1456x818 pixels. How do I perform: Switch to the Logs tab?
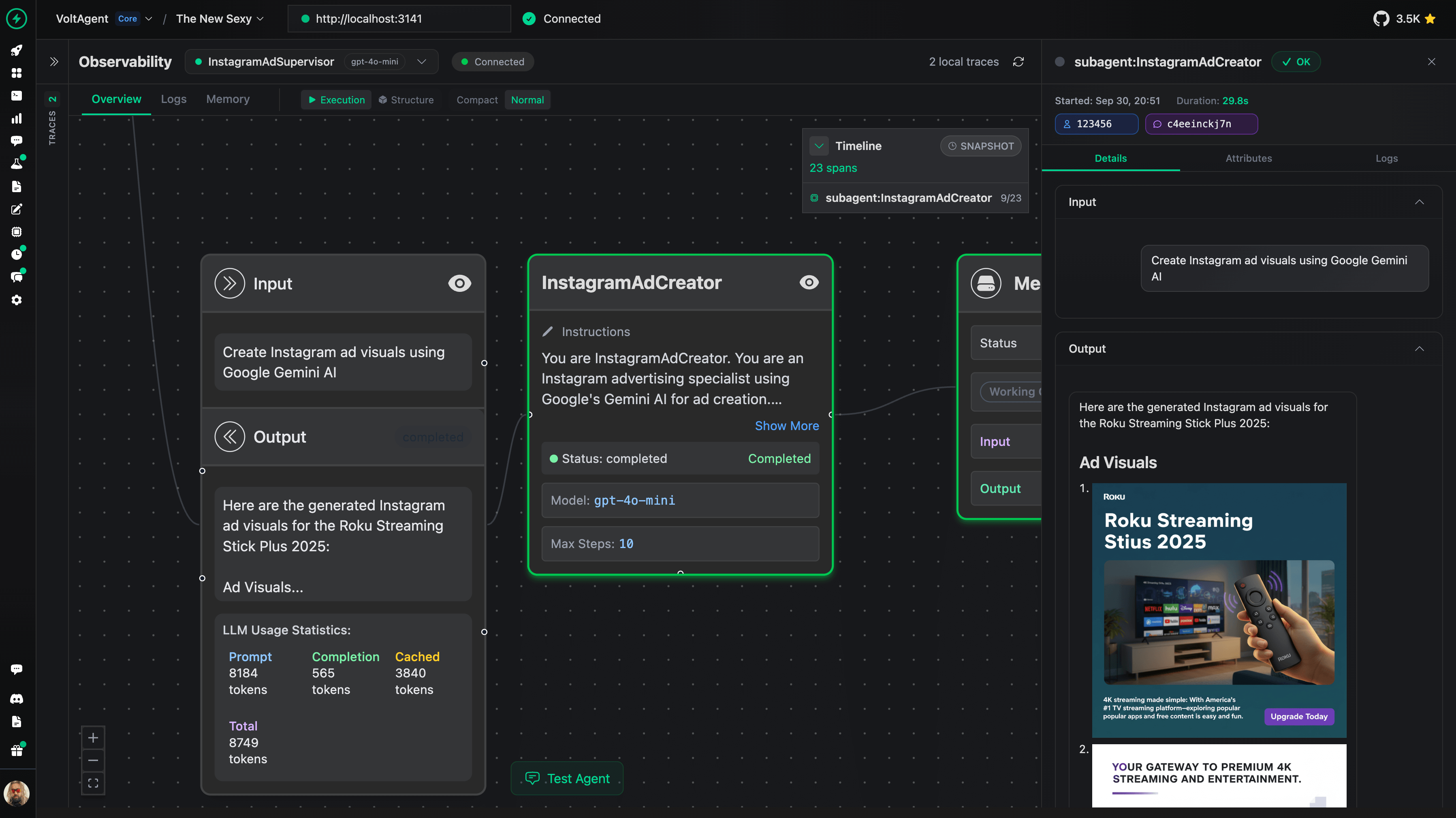point(173,99)
